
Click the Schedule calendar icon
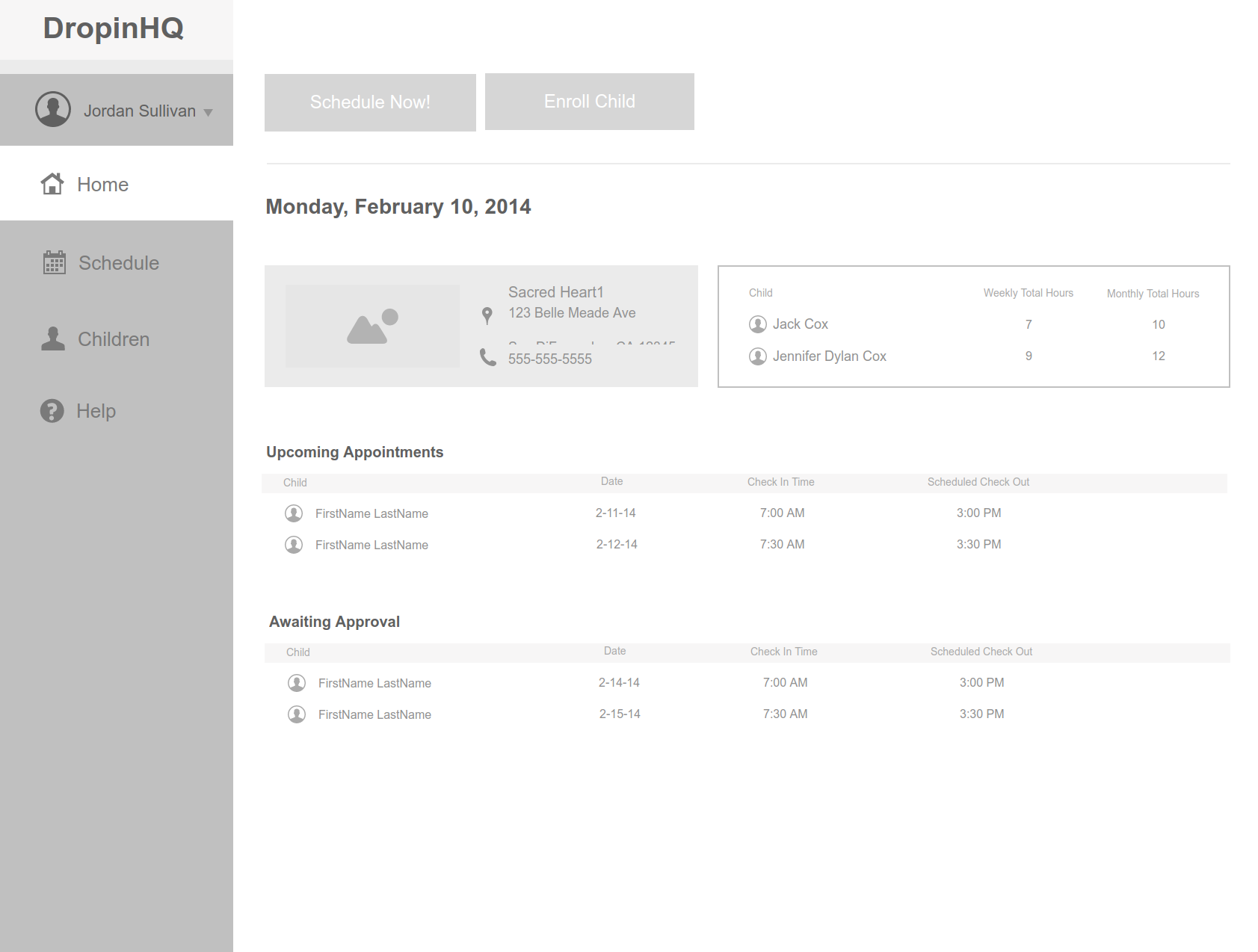point(55,262)
